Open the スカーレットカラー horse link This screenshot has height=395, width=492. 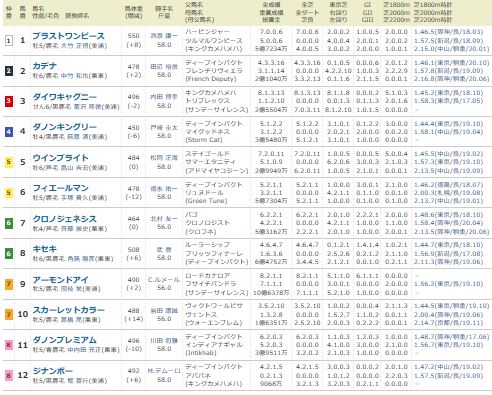(x=68, y=310)
